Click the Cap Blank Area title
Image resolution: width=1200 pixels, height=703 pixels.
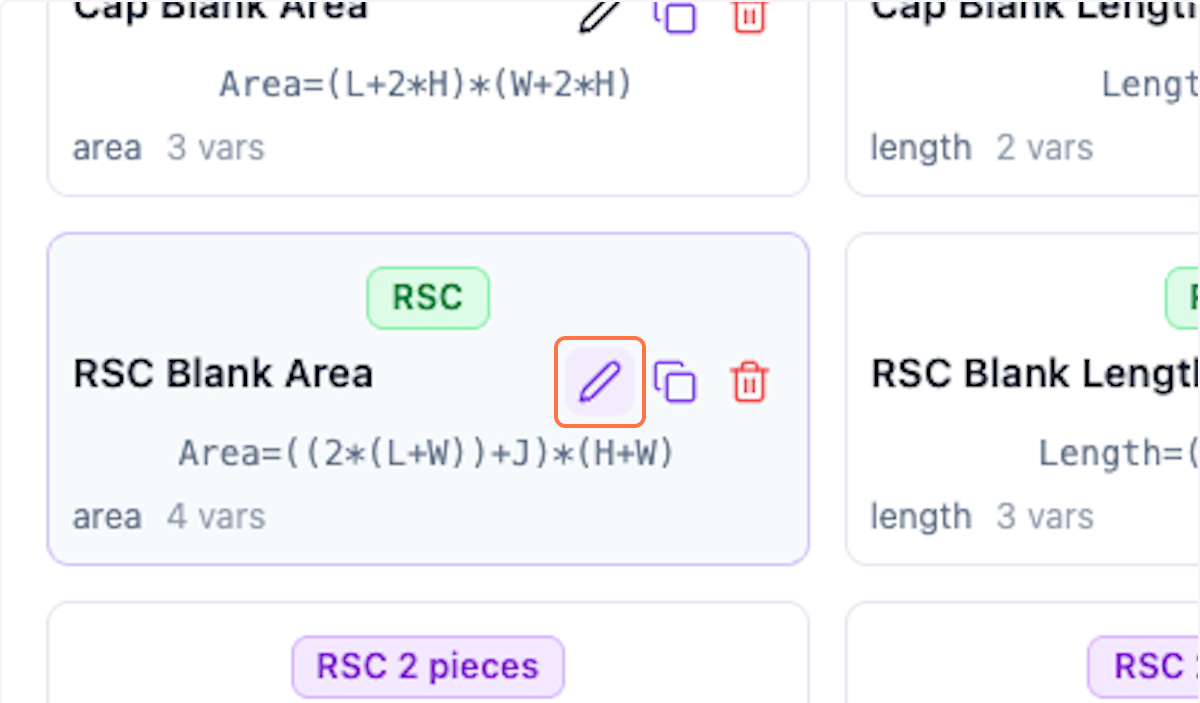coord(218,10)
